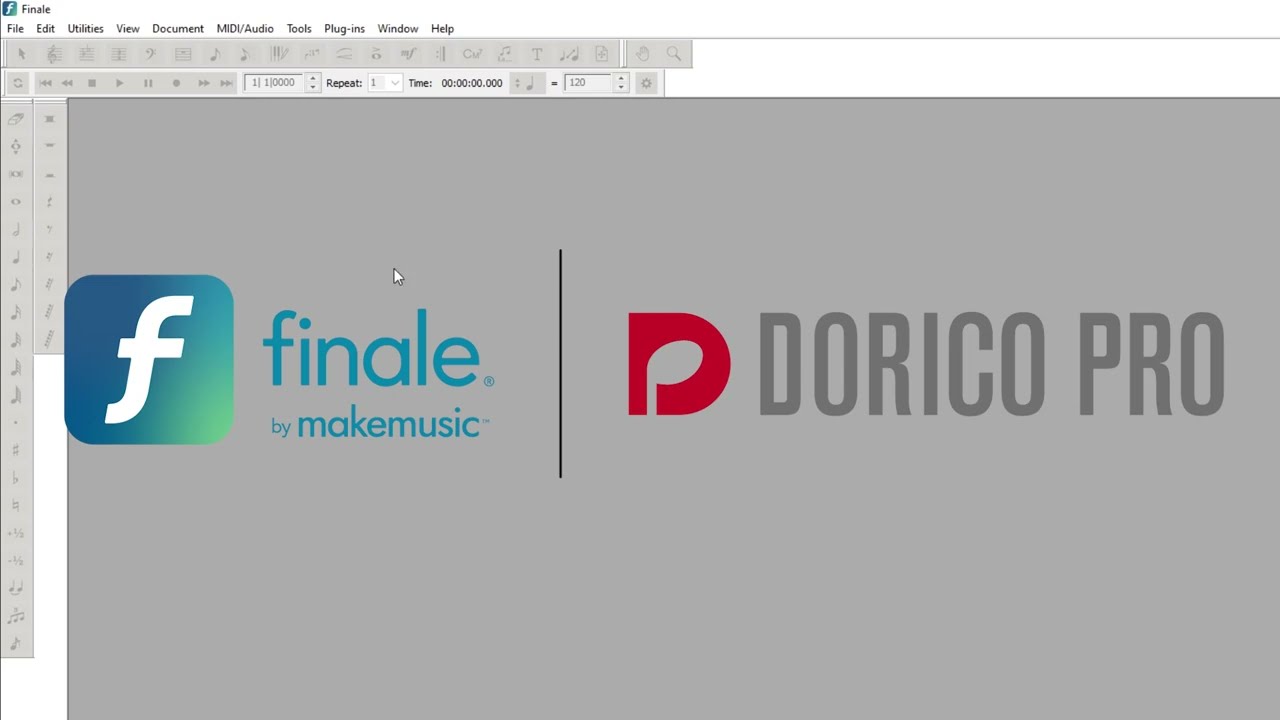Select the augmentation dot in palette
The height and width of the screenshot is (720, 1280).
15,424
